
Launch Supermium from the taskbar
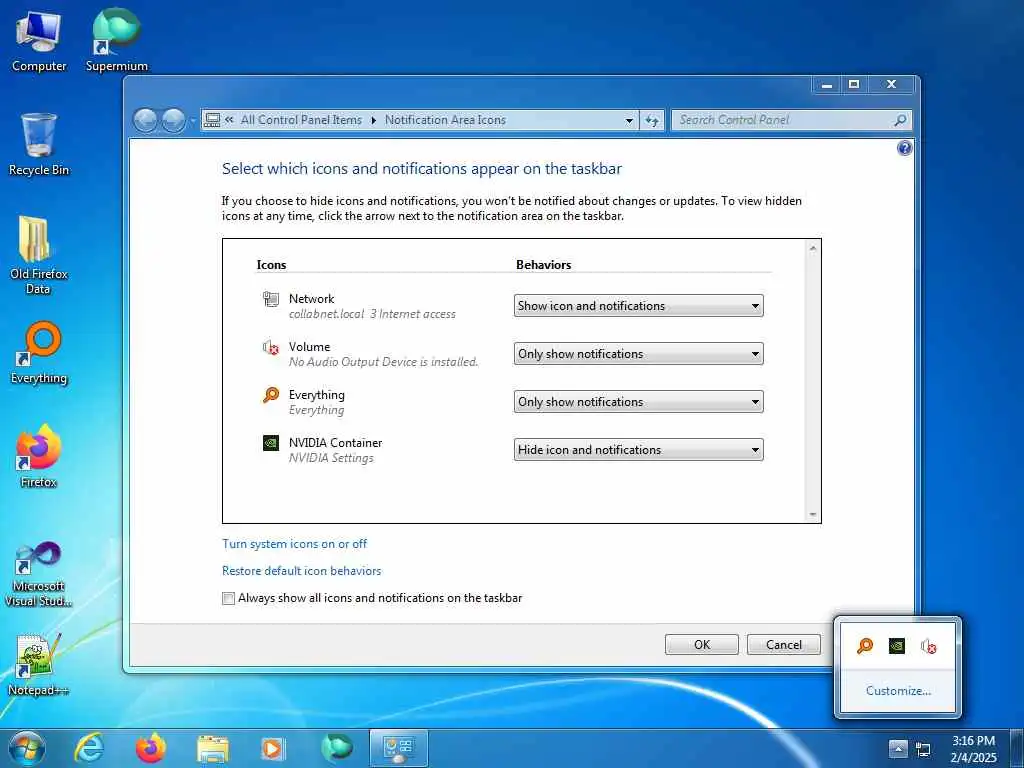(x=336, y=748)
